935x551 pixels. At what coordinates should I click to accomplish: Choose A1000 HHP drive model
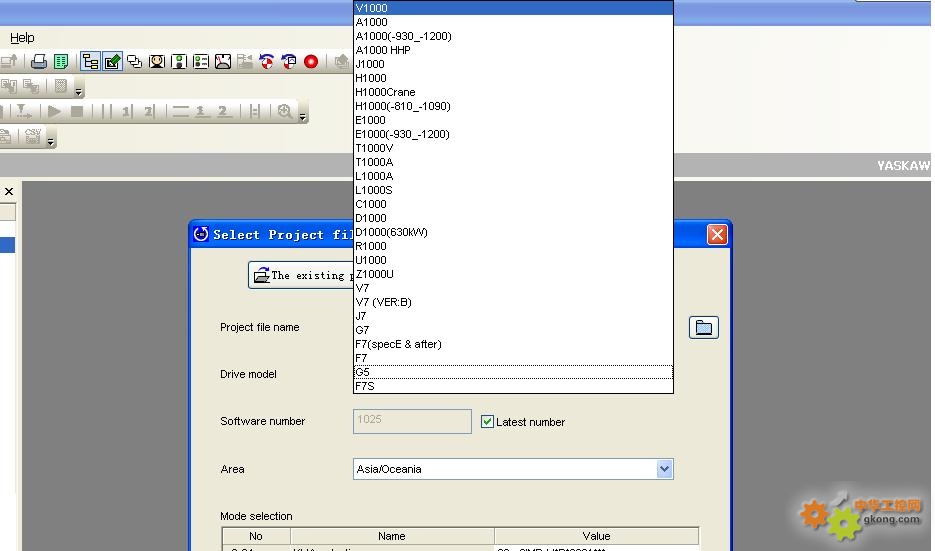click(513, 50)
